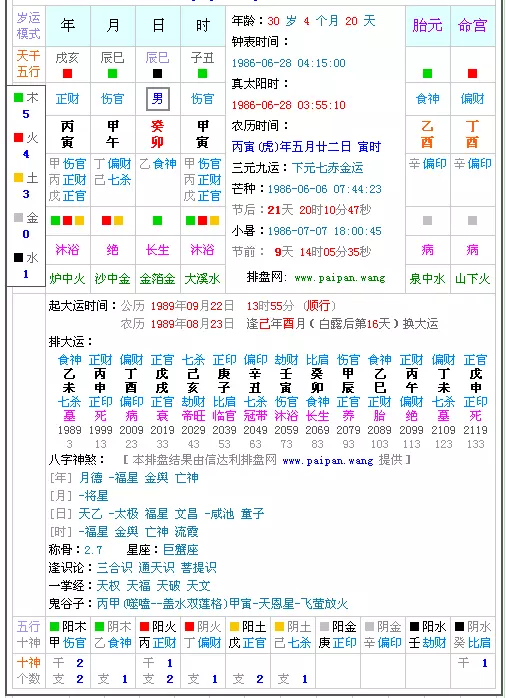
Task: Click the black square under purple 辰巳
Action: click(158, 73)
